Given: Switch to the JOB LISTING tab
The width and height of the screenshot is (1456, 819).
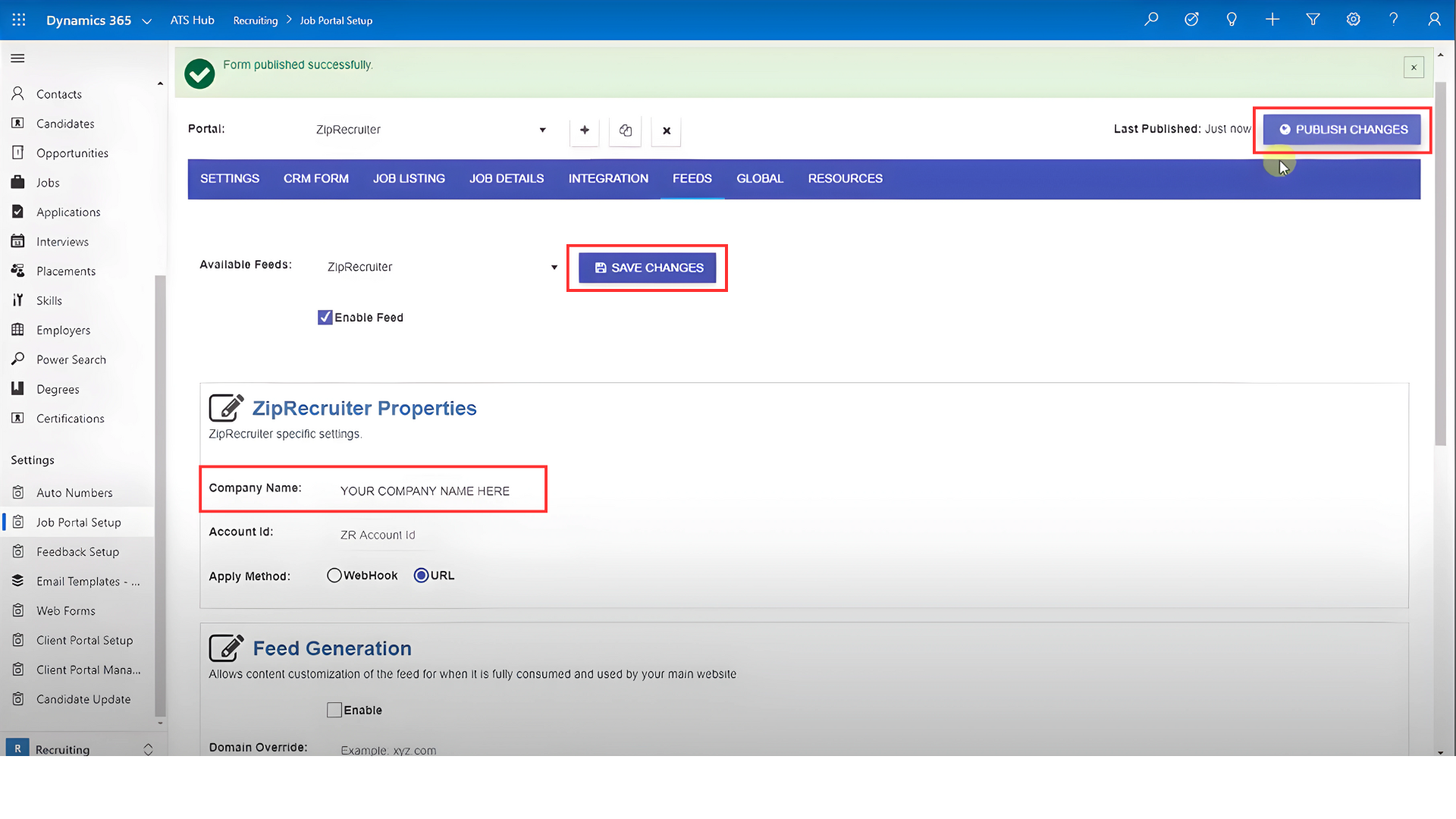Looking at the screenshot, I should [x=409, y=179].
